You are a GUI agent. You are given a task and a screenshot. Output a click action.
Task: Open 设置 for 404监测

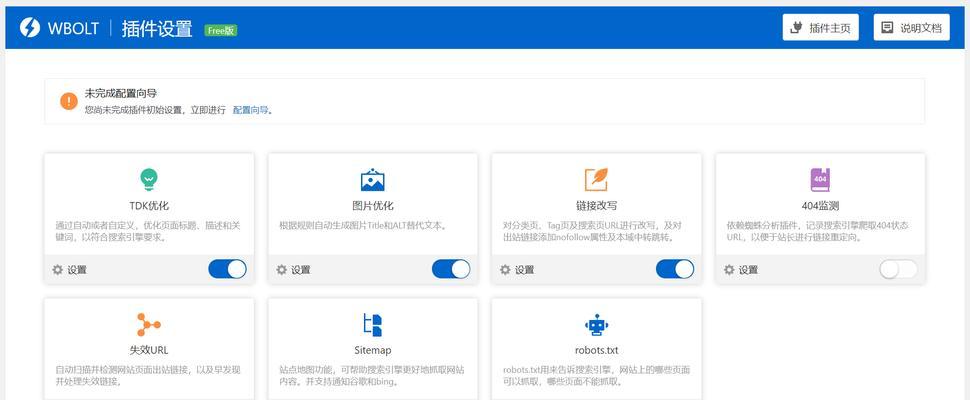[x=741, y=270]
